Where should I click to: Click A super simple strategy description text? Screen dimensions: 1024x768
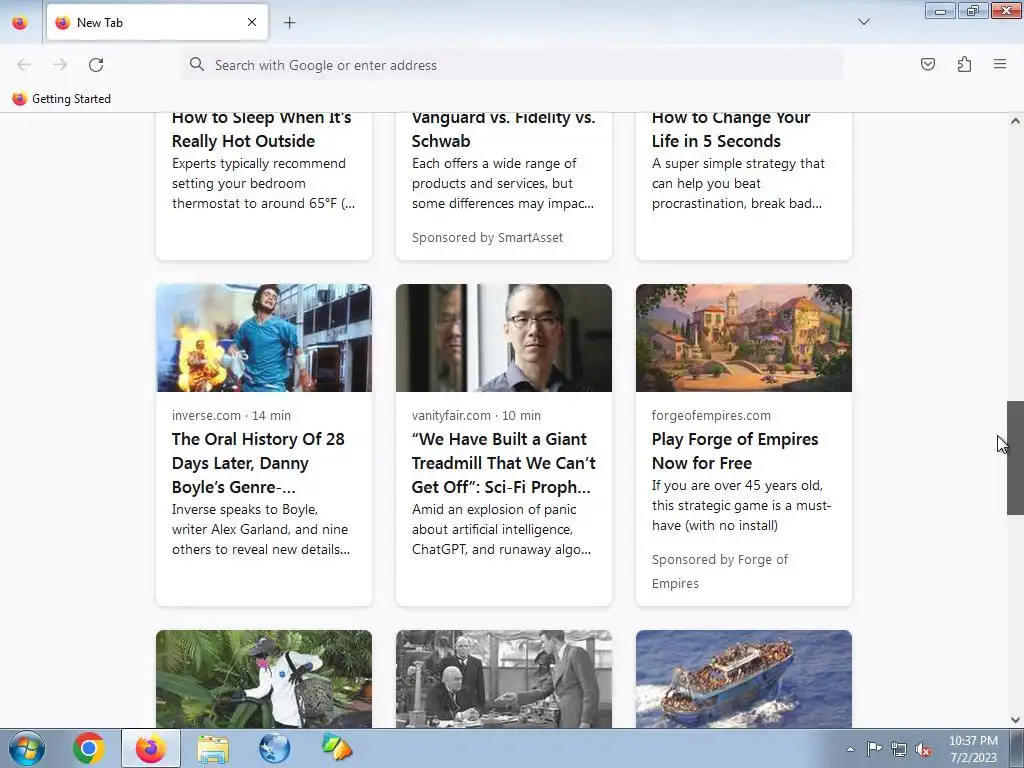(738, 184)
